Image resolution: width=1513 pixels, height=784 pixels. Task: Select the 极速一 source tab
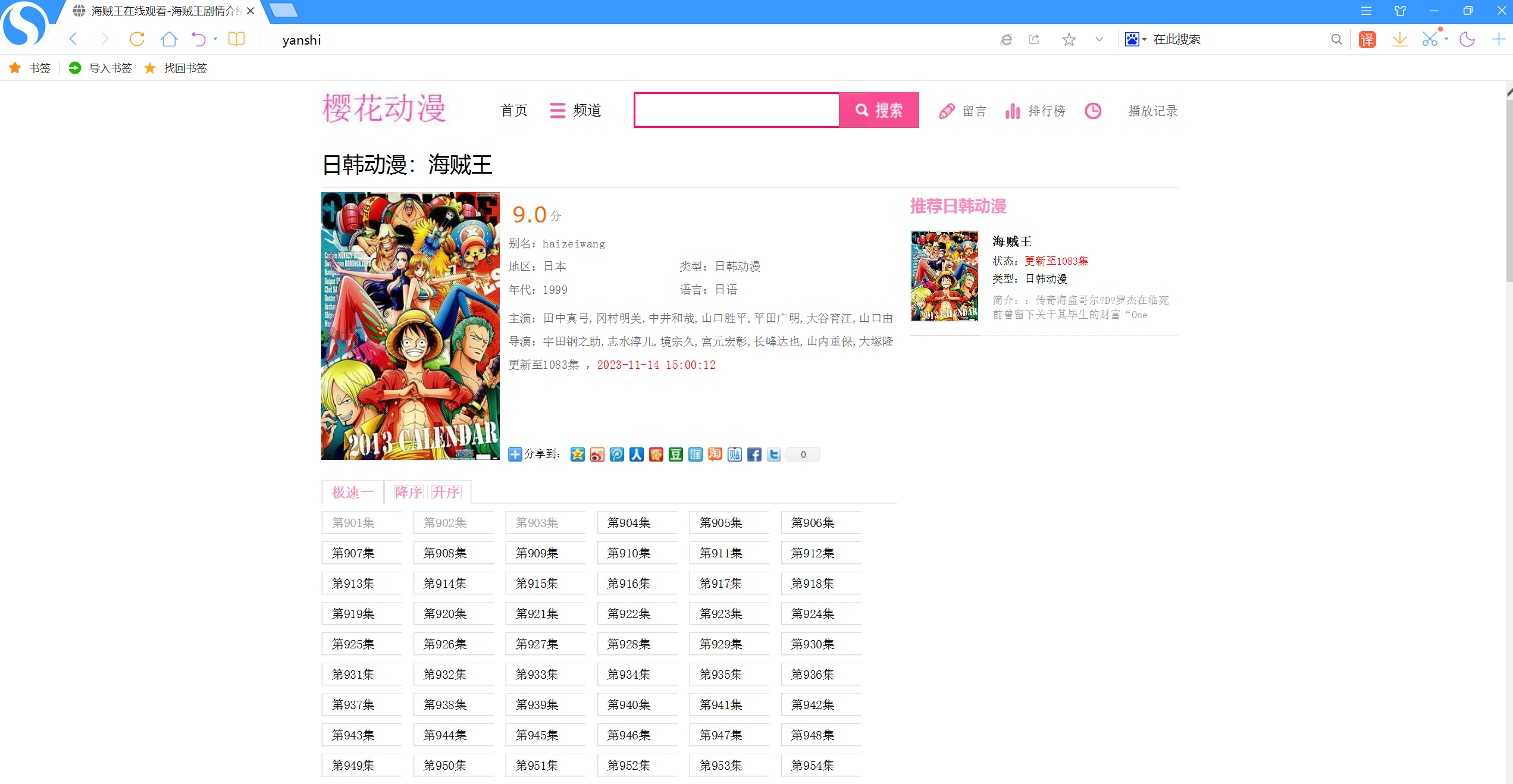(x=352, y=493)
